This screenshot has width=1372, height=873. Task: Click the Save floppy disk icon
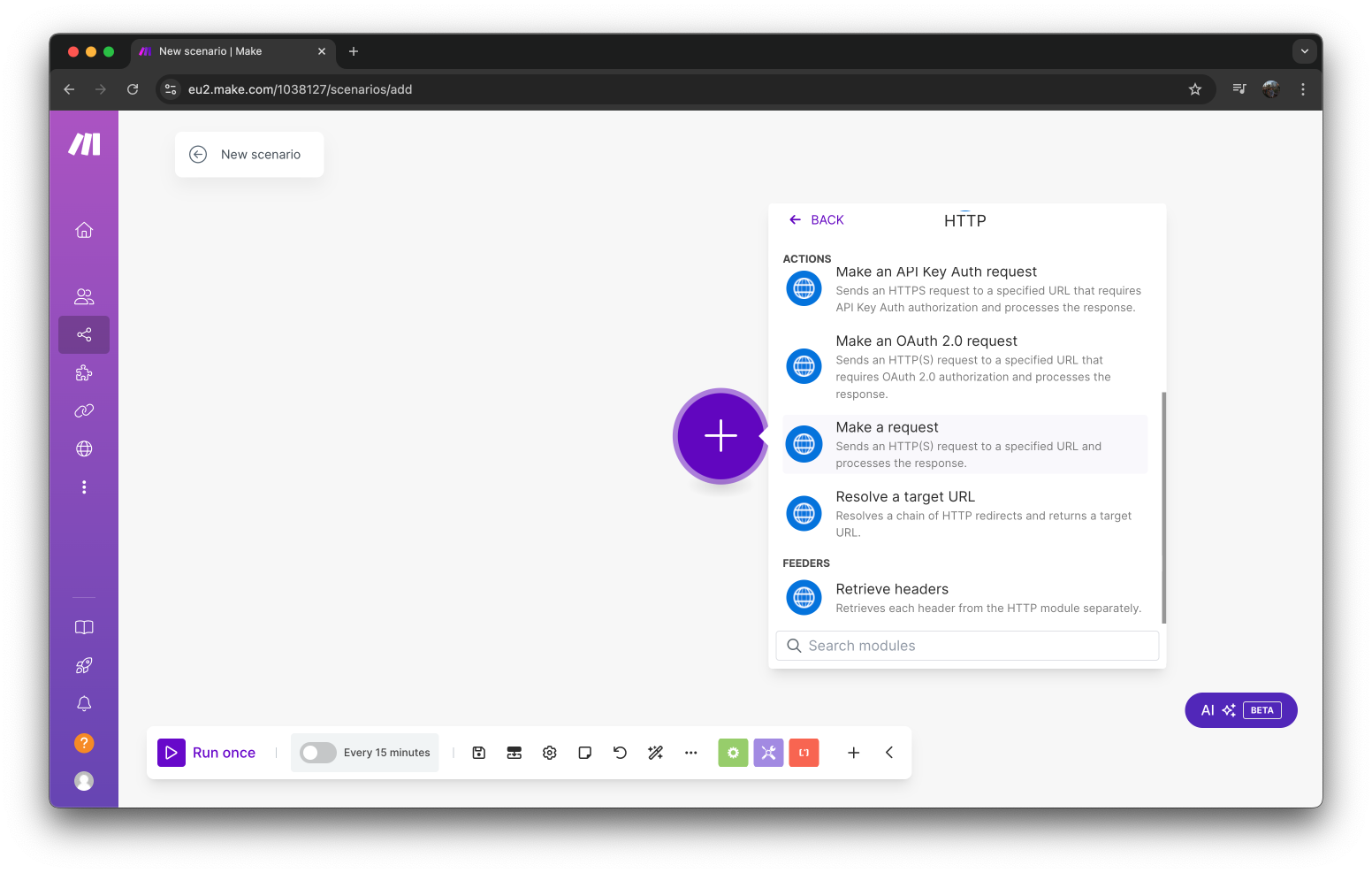479,753
